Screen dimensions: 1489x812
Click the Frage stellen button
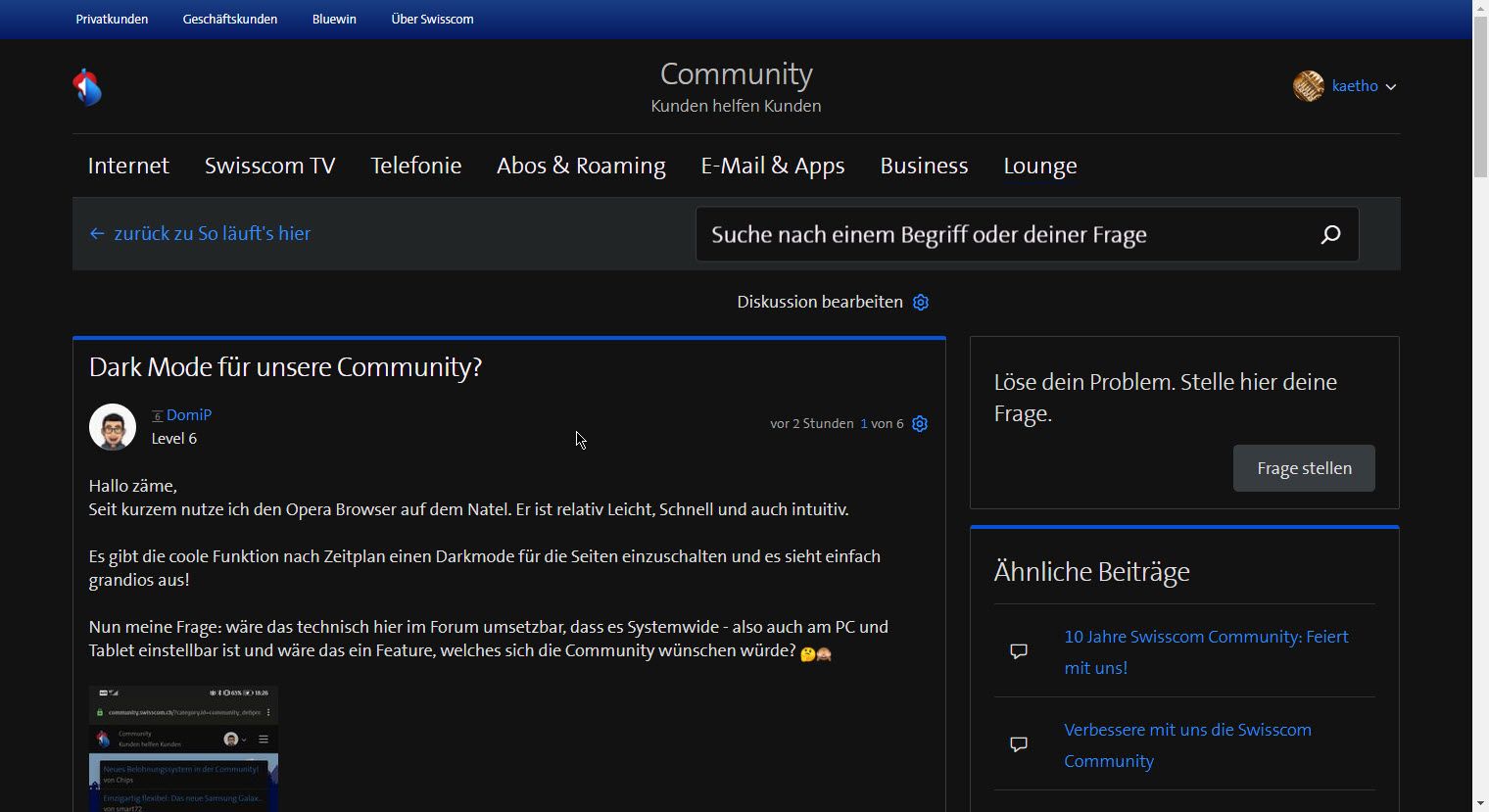click(1304, 468)
